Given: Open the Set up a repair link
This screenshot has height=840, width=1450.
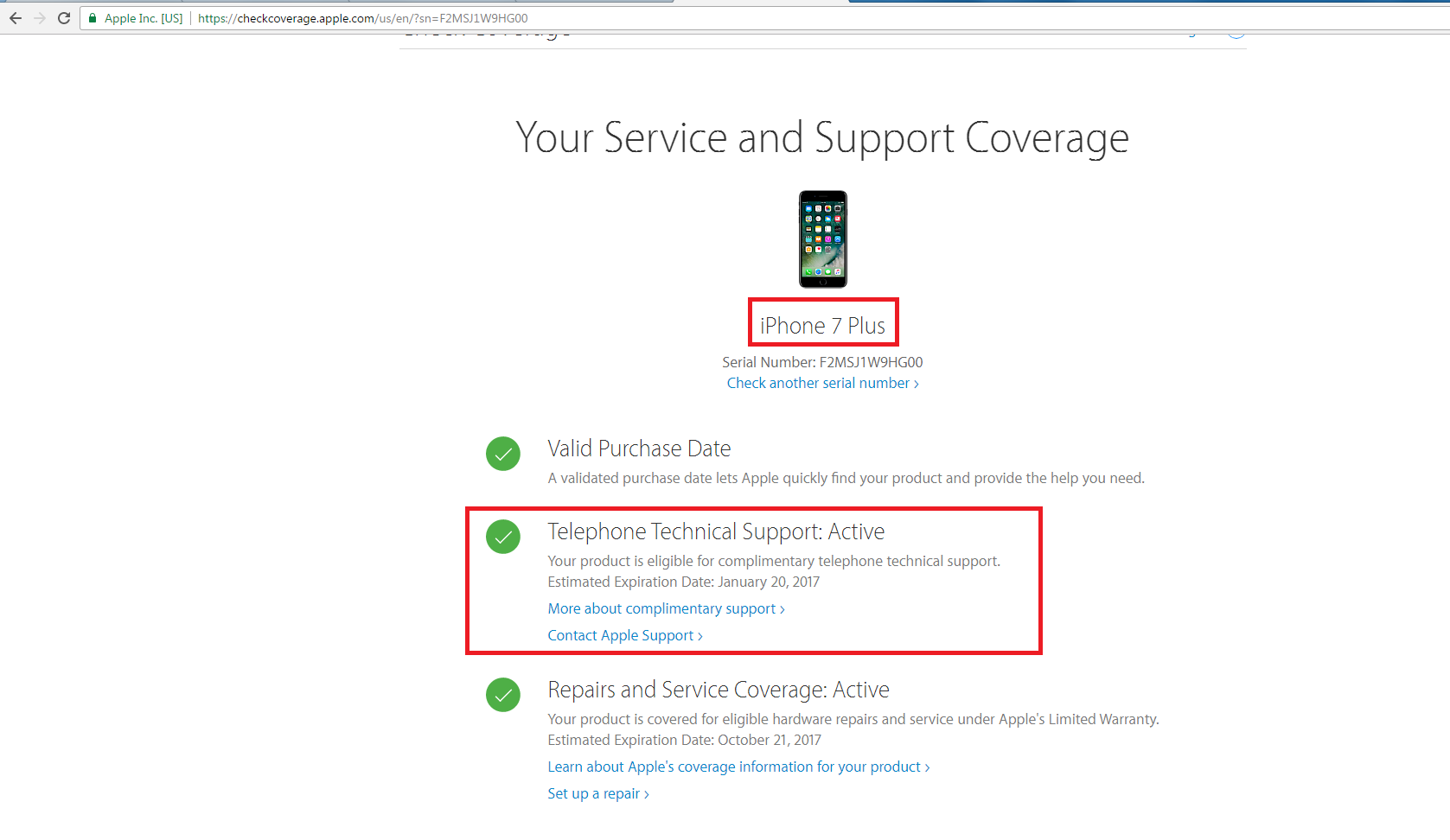Looking at the screenshot, I should pyautogui.click(x=598, y=793).
